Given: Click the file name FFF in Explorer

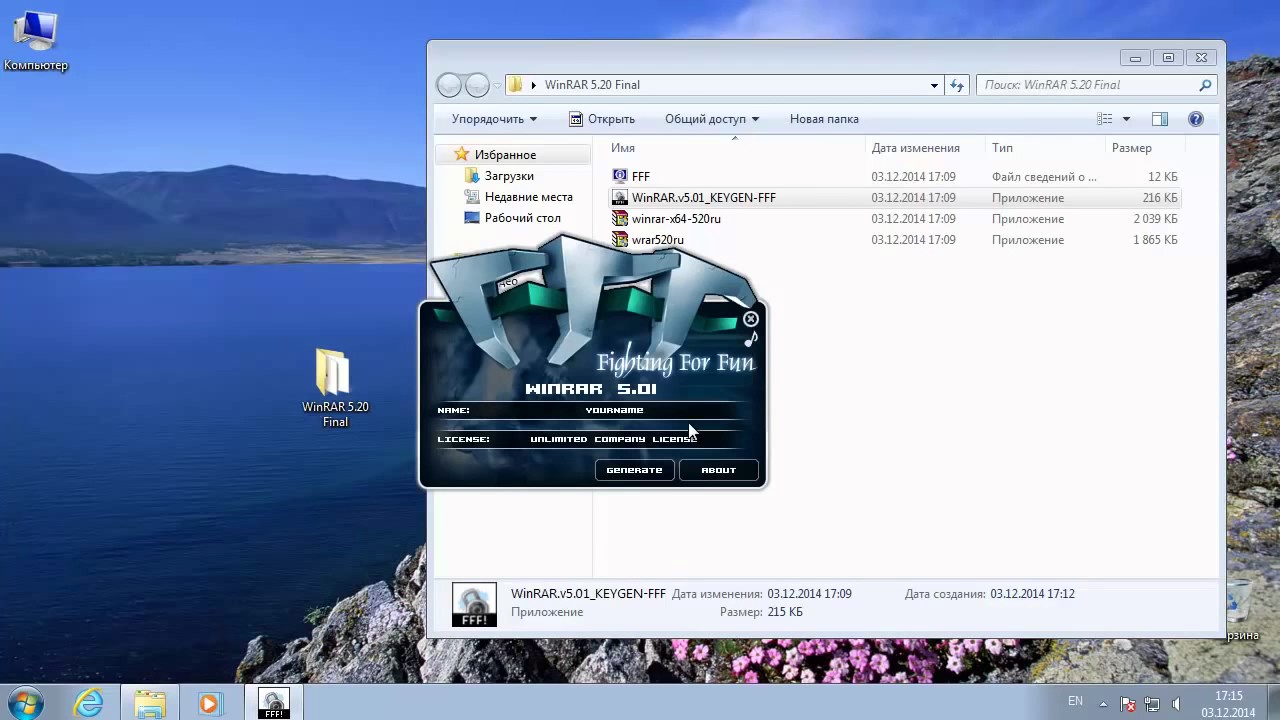Looking at the screenshot, I should (641, 177).
